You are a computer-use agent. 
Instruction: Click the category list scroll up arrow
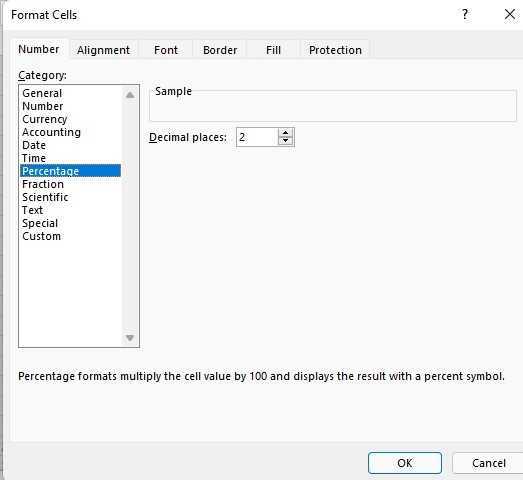point(130,95)
